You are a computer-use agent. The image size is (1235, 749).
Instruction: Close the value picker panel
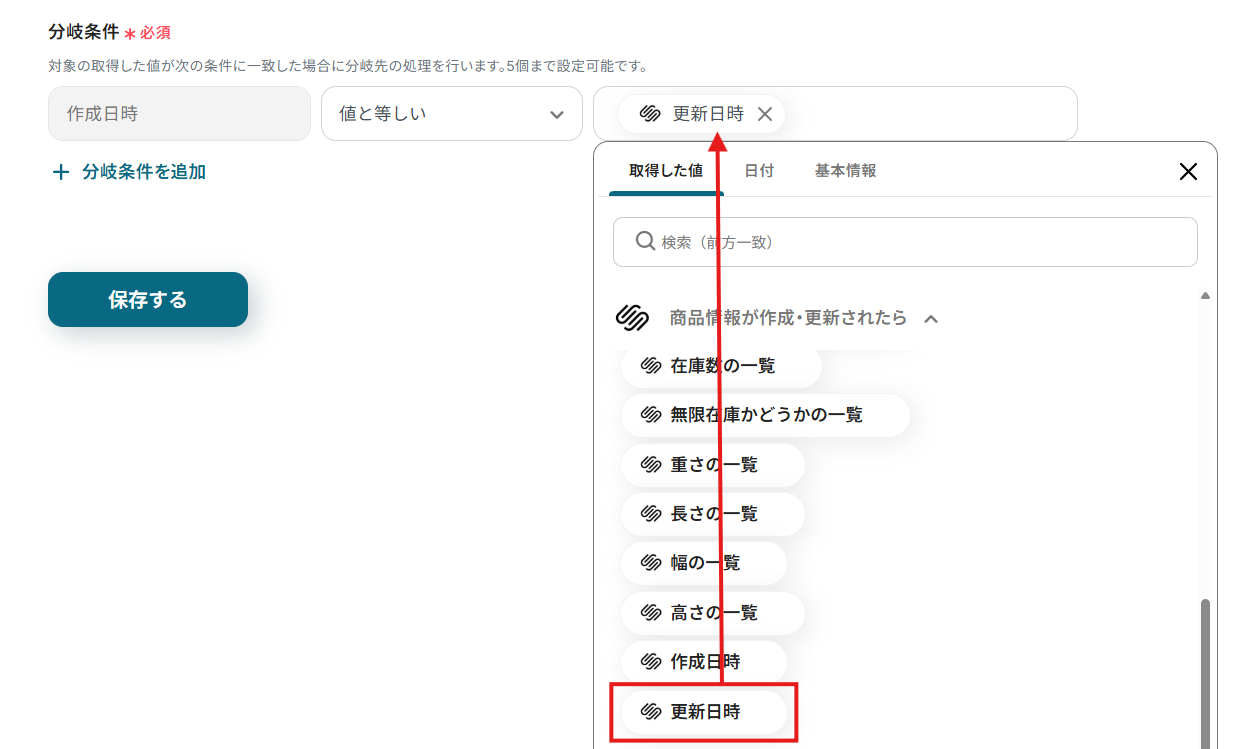(1188, 171)
